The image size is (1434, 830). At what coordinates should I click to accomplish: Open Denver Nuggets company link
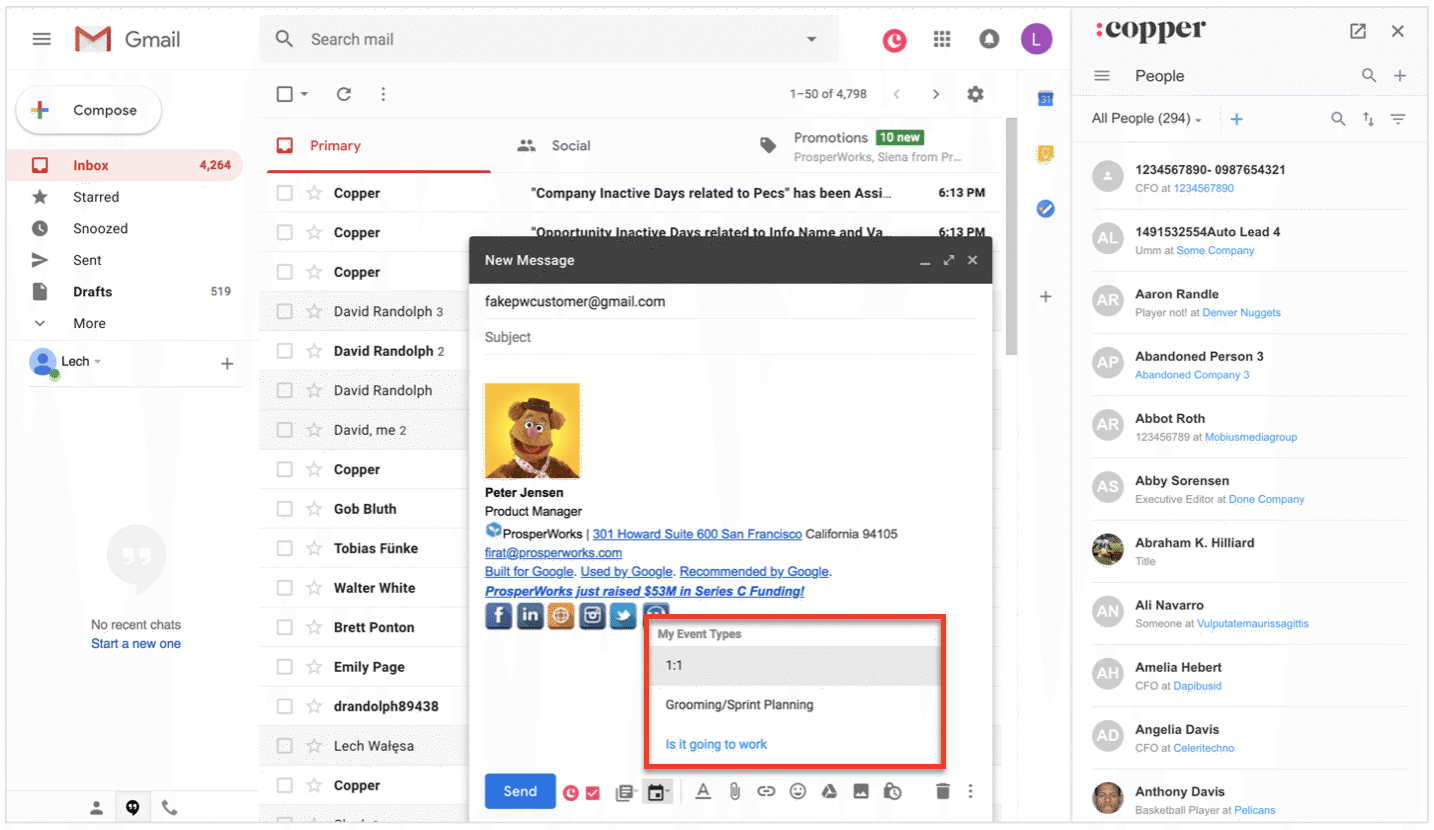pyautogui.click(x=1241, y=313)
